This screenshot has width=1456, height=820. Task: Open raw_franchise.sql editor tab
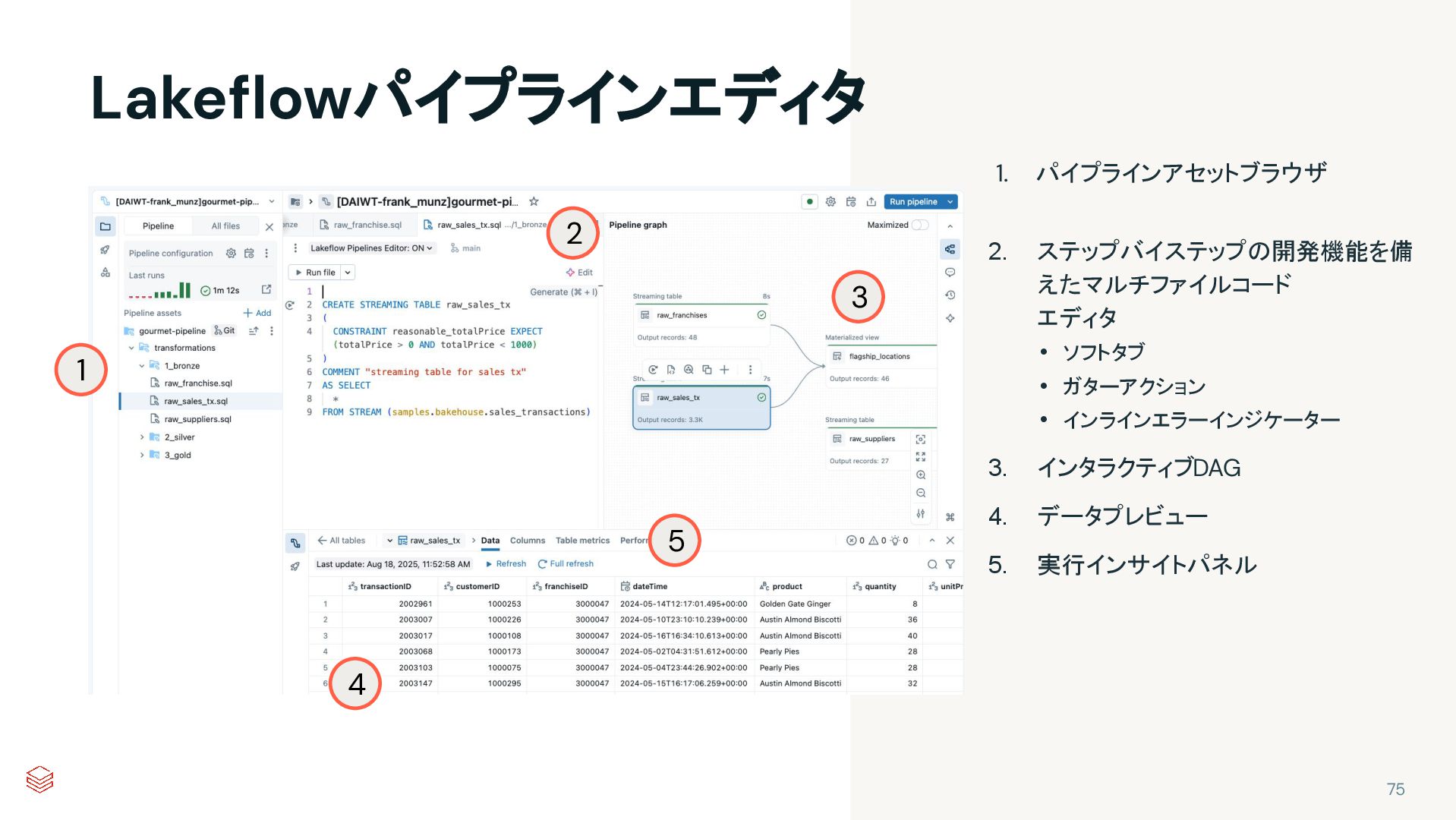[x=361, y=225]
